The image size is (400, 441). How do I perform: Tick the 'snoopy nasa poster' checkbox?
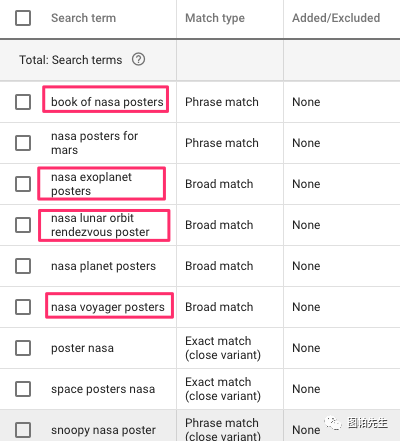pyautogui.click(x=23, y=430)
